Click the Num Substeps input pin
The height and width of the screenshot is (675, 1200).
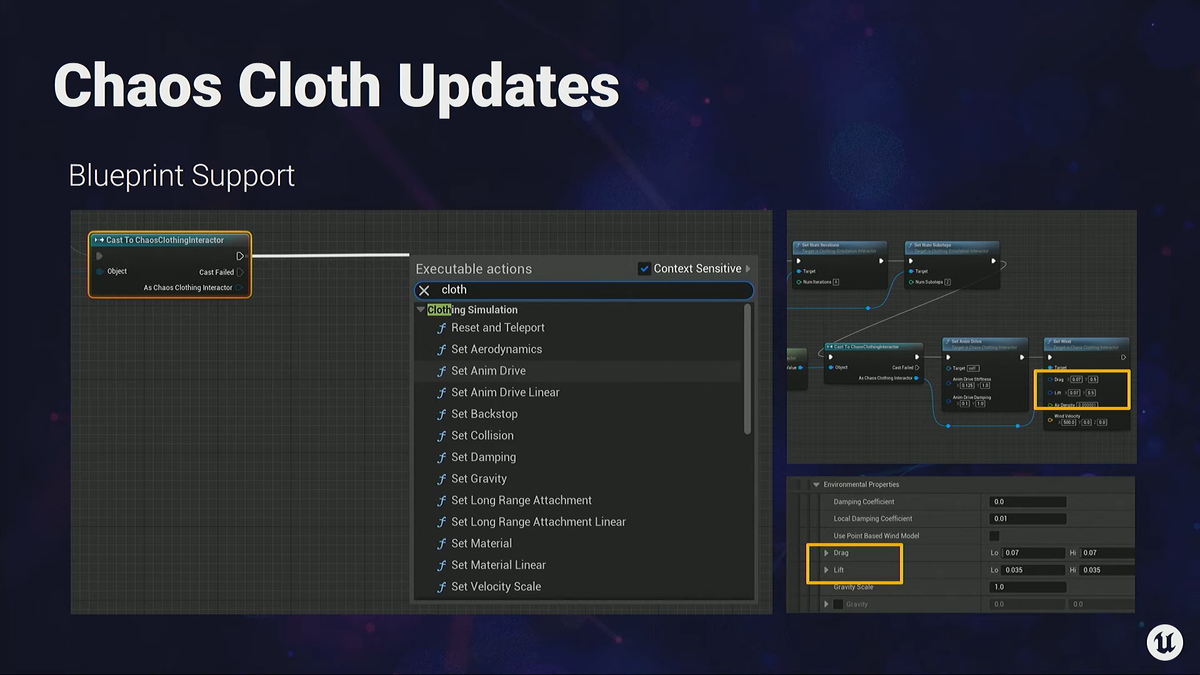[911, 282]
